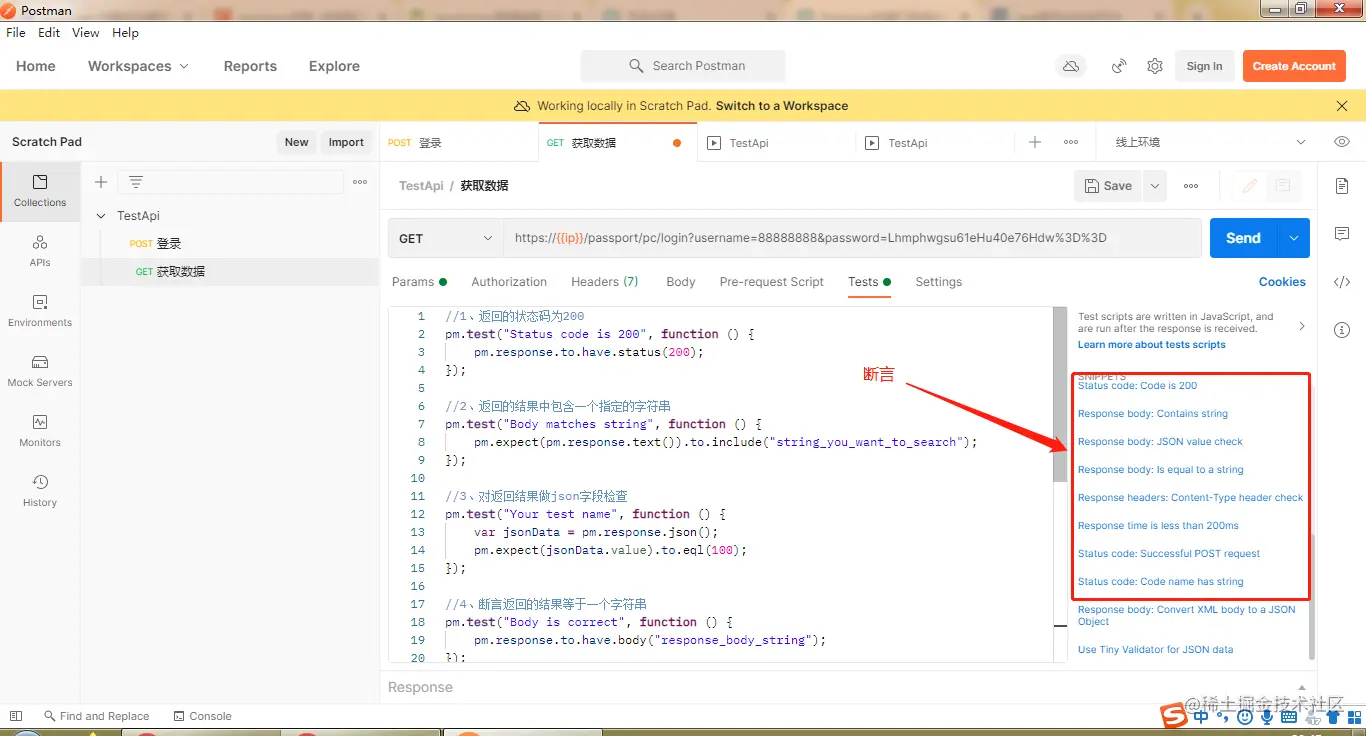The width and height of the screenshot is (1366, 736).
Task: Open the Edit menu
Action: click(49, 33)
